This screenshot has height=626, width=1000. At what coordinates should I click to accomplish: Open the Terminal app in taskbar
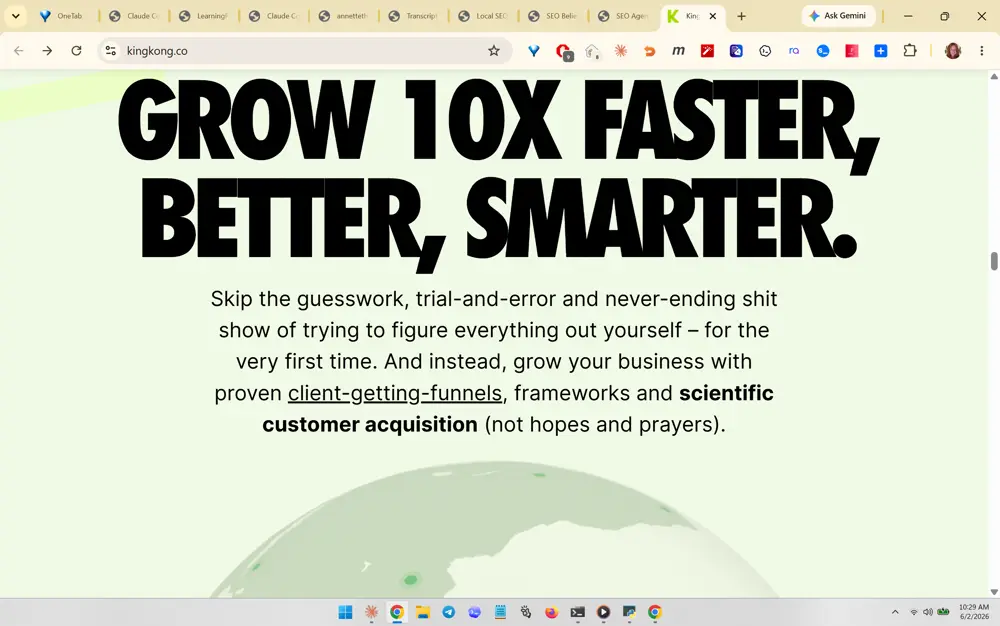(x=577, y=613)
